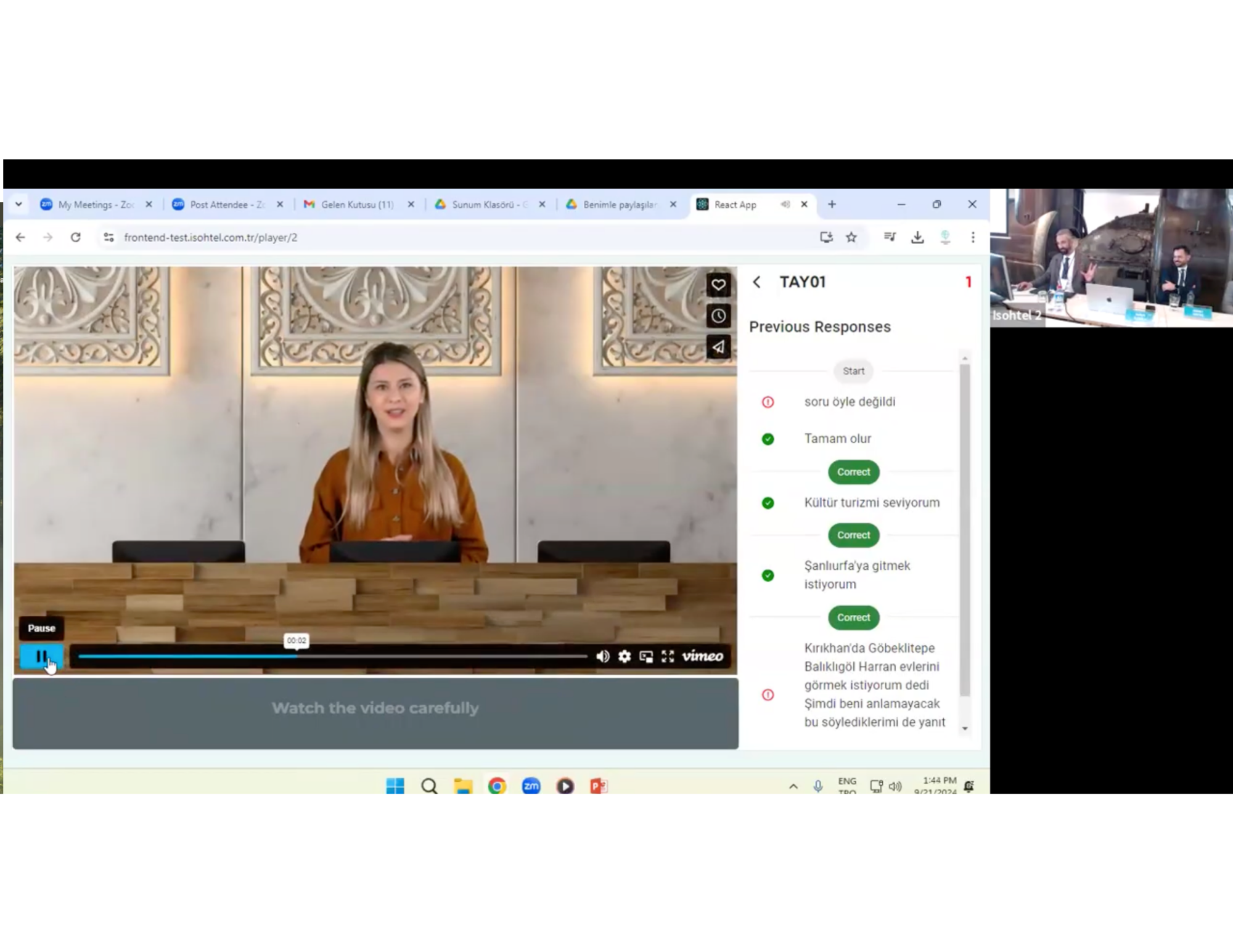This screenshot has height=952, width=1233.
Task: Switch to Gelen Kutusu Gmail tab
Action: [x=358, y=205]
